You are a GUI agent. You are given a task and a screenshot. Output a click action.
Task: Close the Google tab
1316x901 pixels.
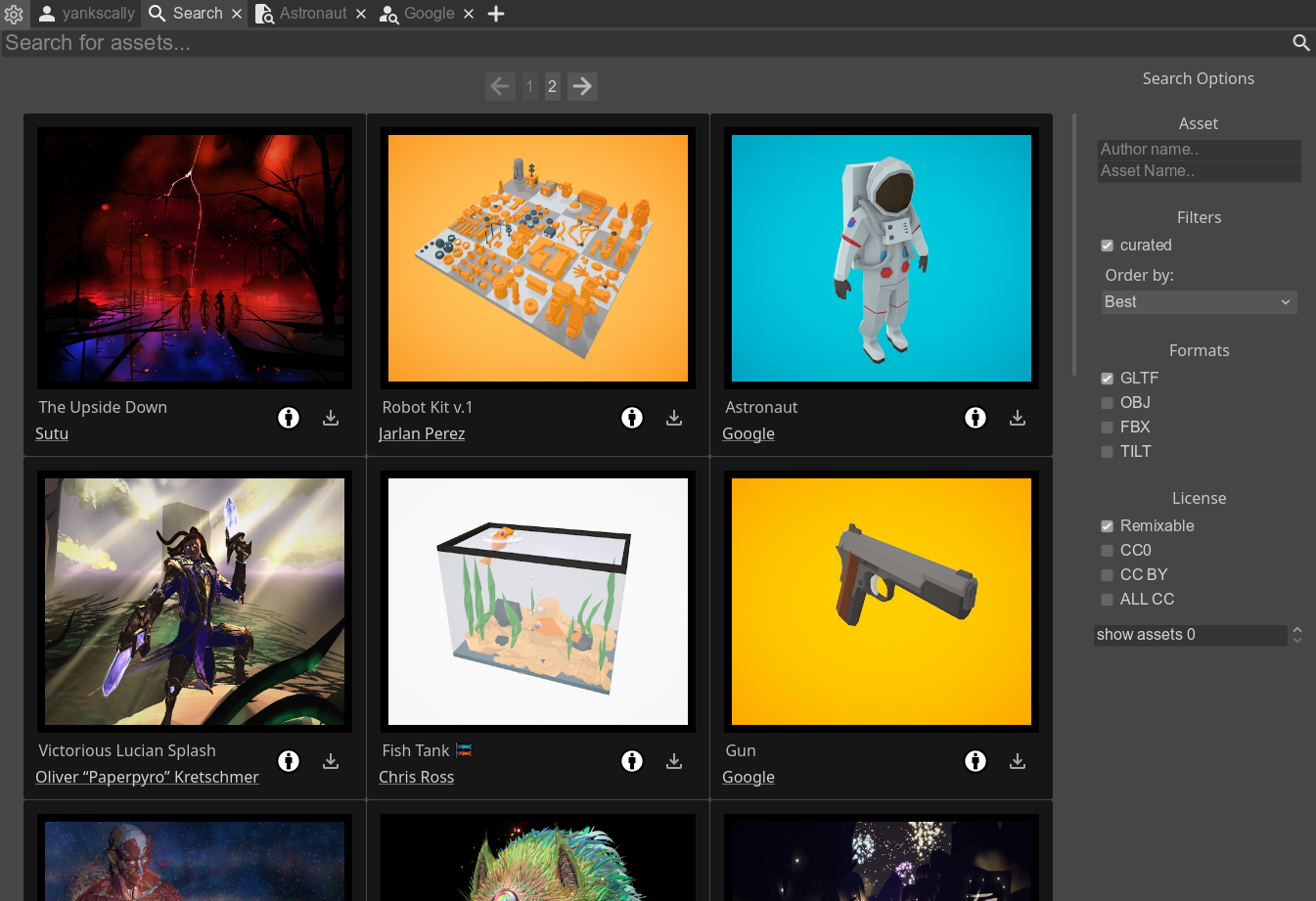(469, 14)
